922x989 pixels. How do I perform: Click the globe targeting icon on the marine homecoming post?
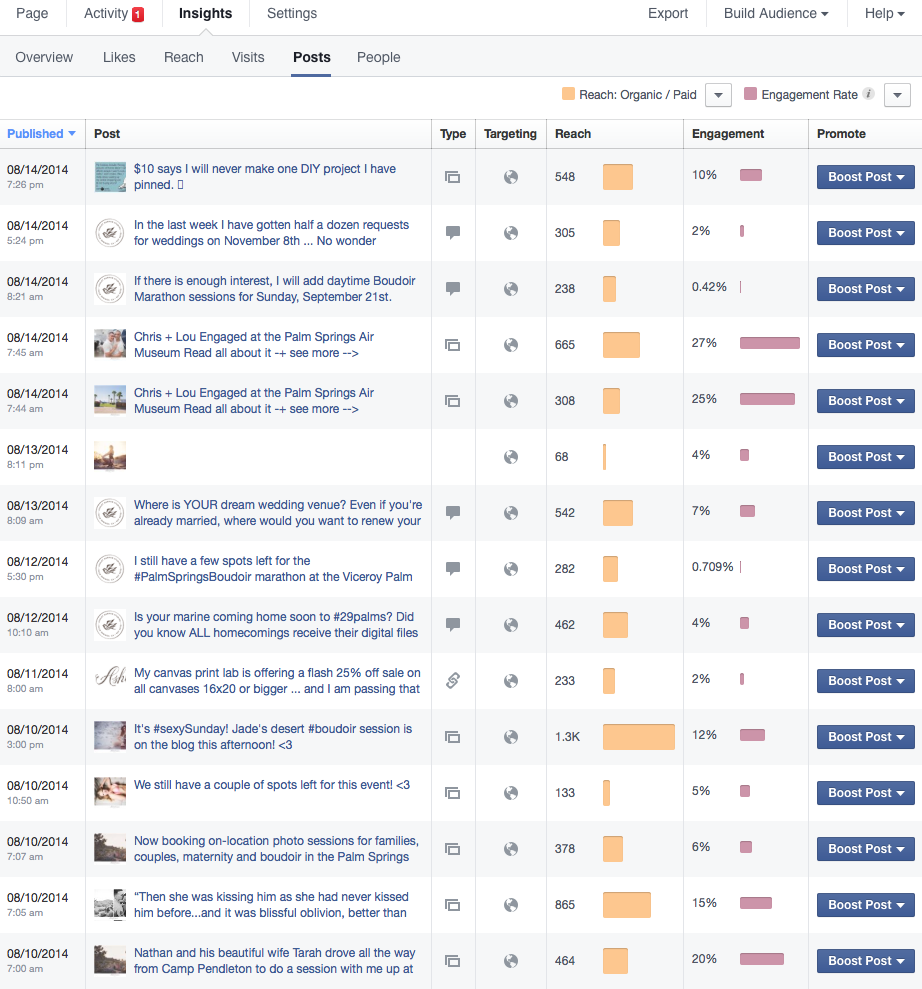point(510,624)
